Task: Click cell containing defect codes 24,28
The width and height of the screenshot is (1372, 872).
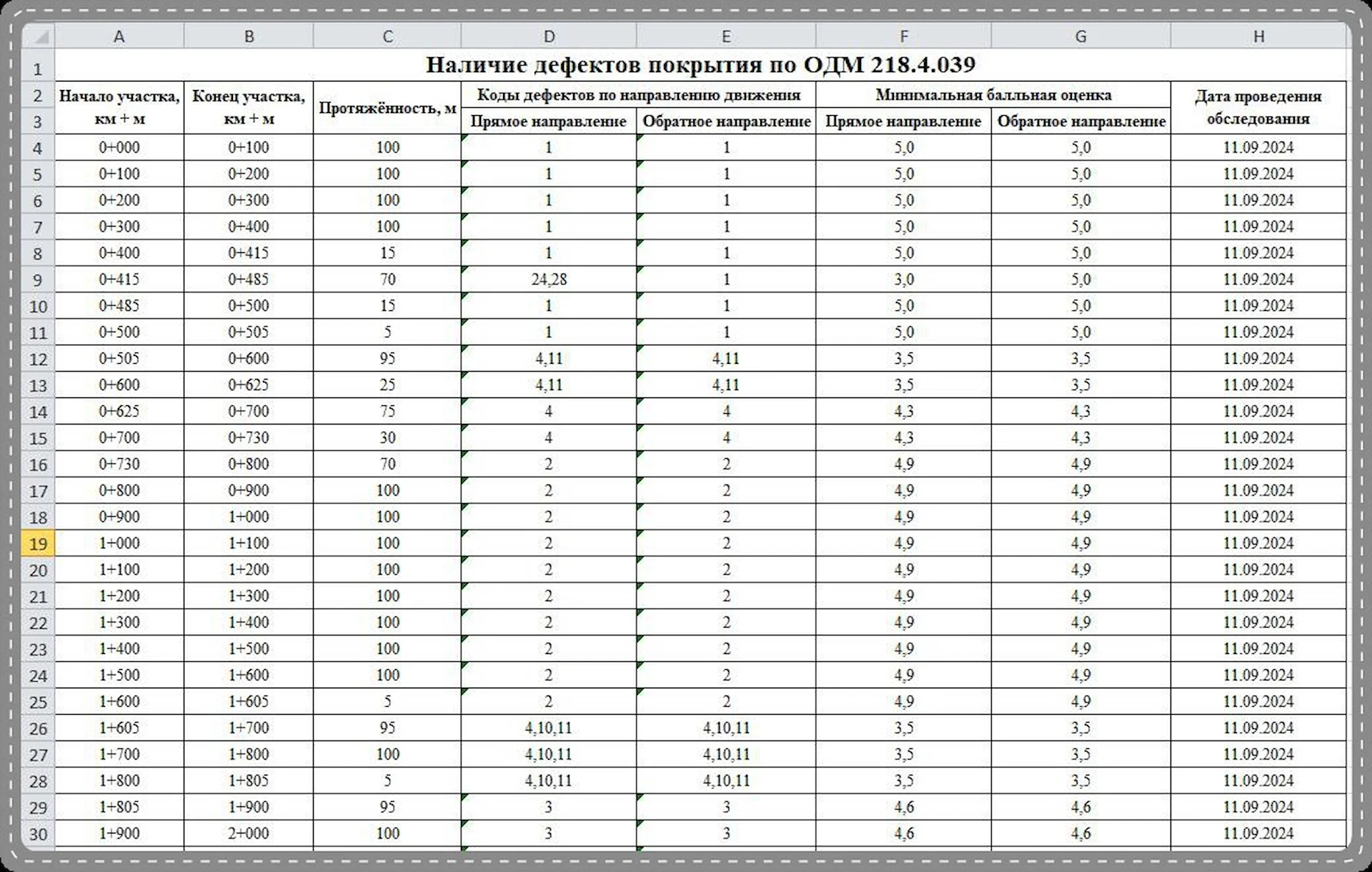Action: pos(548,279)
